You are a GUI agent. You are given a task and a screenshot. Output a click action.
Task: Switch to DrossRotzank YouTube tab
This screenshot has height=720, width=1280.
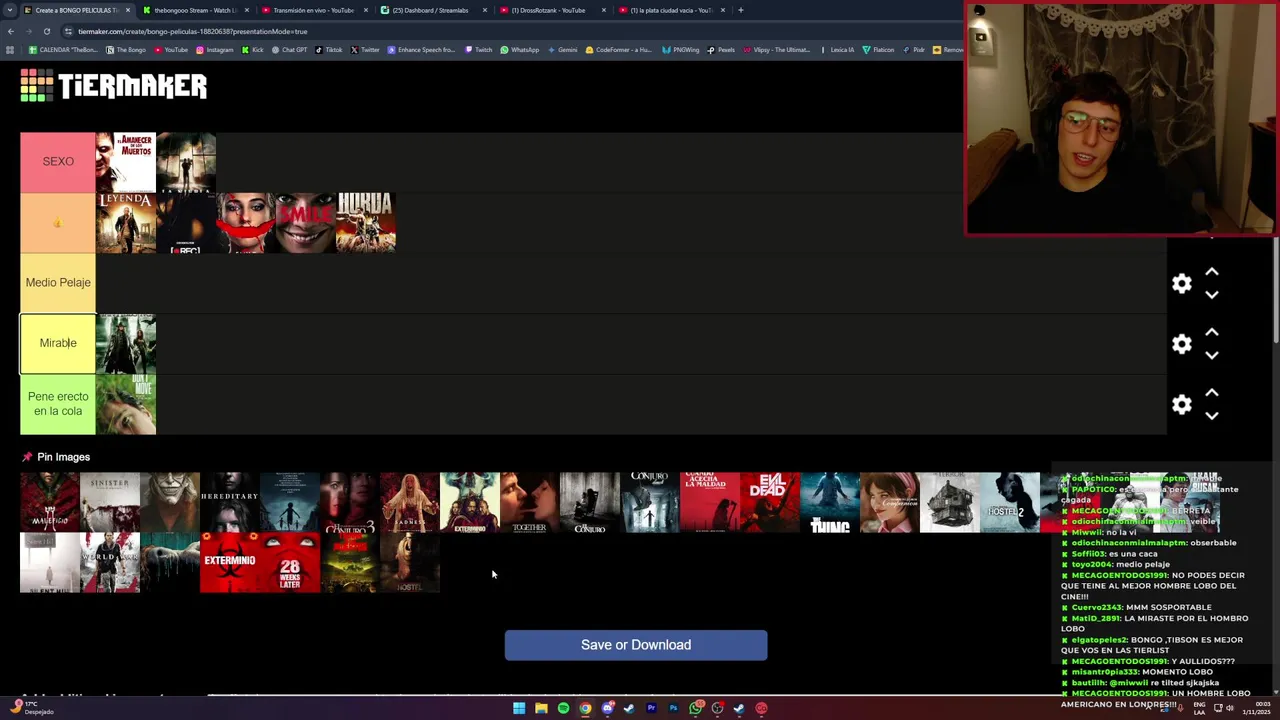551,10
